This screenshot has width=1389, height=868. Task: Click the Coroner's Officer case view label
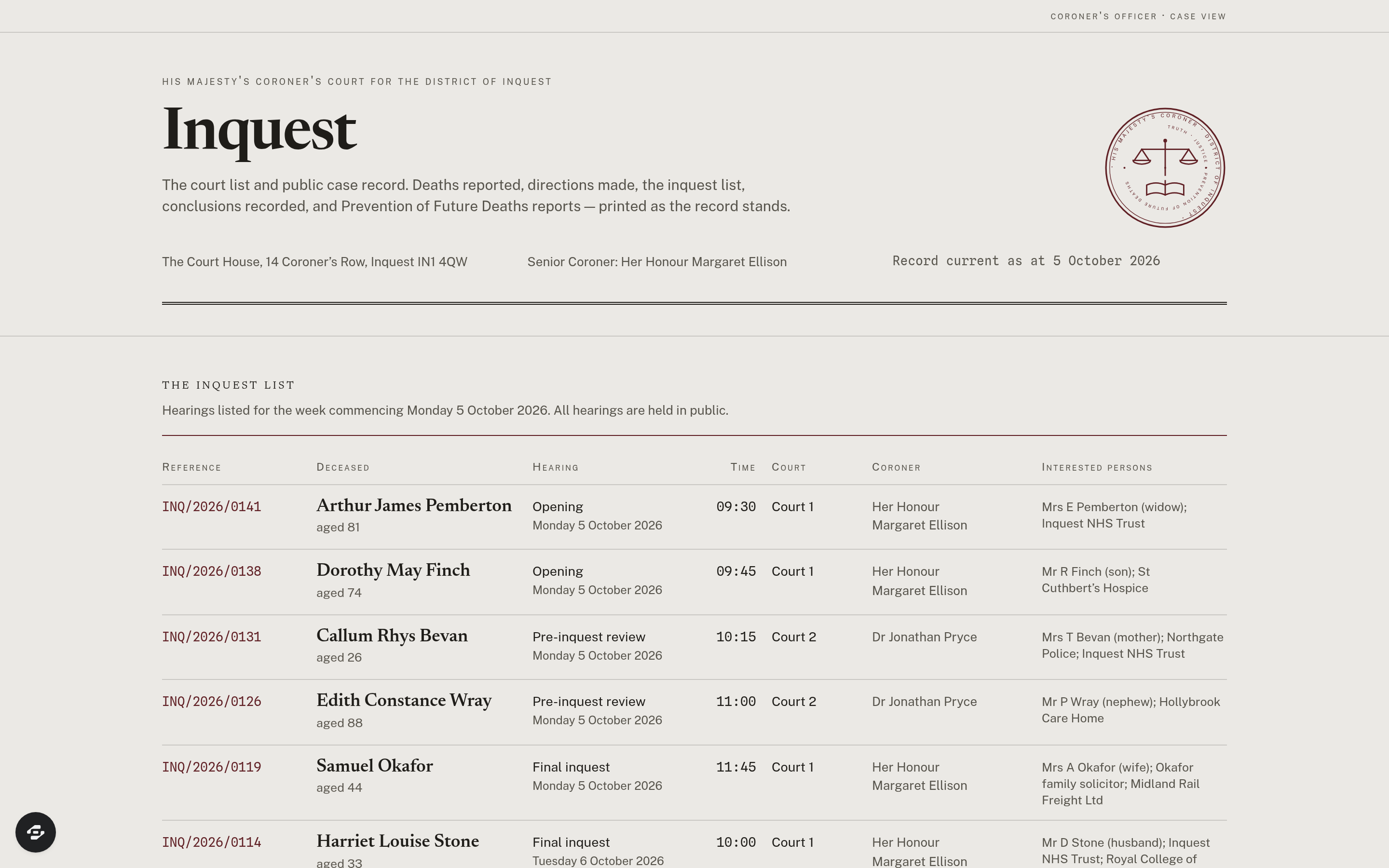1138,16
